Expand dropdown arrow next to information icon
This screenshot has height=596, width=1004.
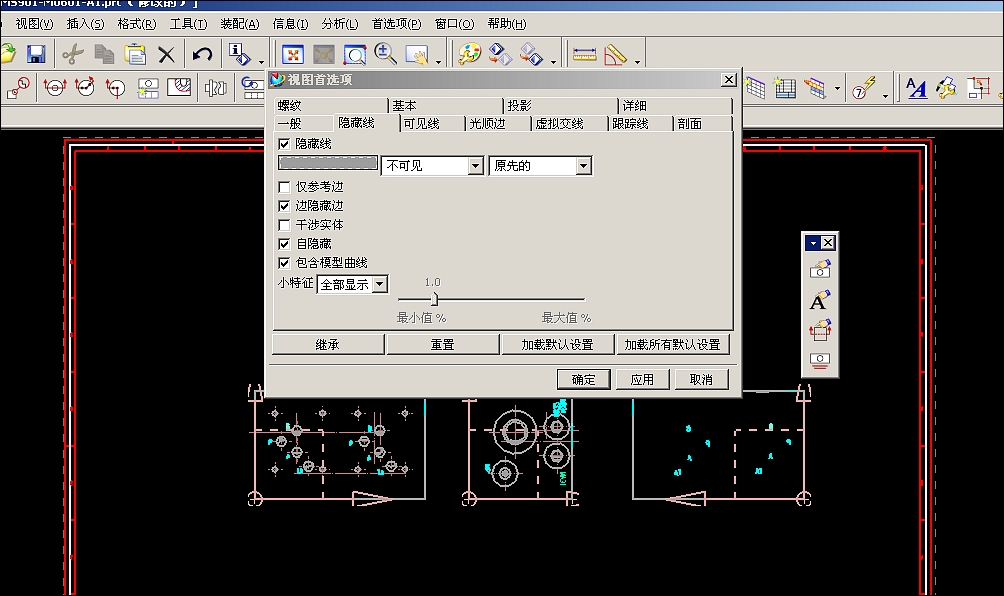pos(261,62)
